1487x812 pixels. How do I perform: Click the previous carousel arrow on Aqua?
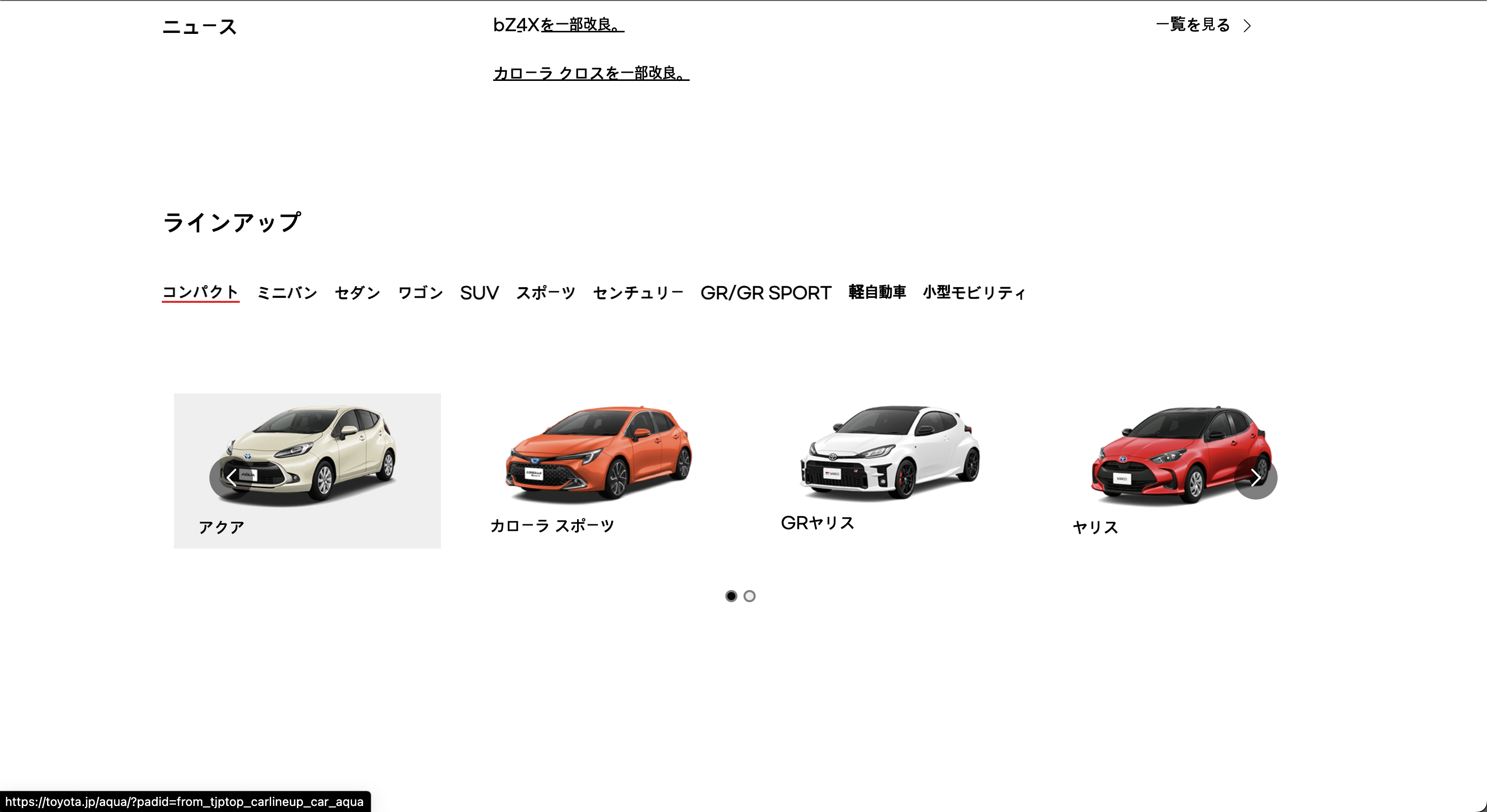230,477
